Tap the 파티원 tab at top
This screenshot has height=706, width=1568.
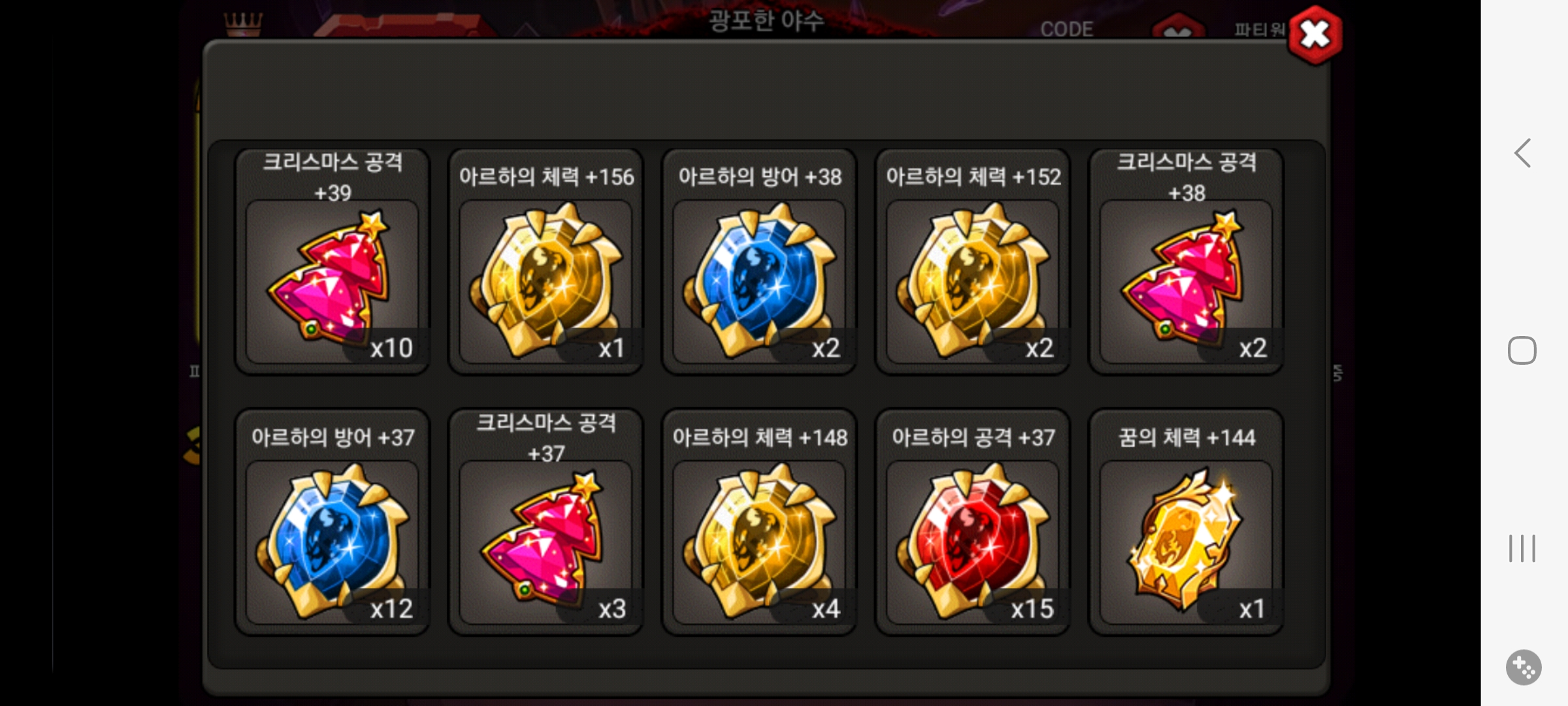[1259, 29]
